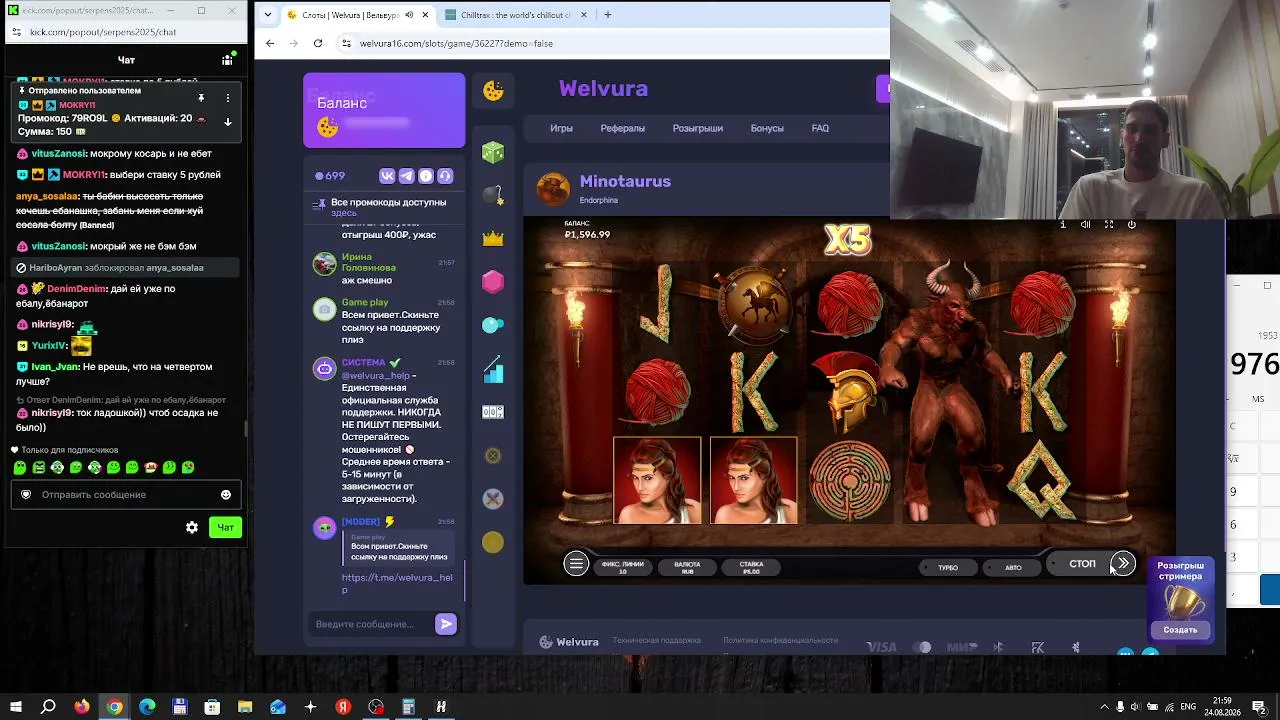Send the Welvura chat message
Viewport: 1280px width, 720px height.
click(x=446, y=624)
